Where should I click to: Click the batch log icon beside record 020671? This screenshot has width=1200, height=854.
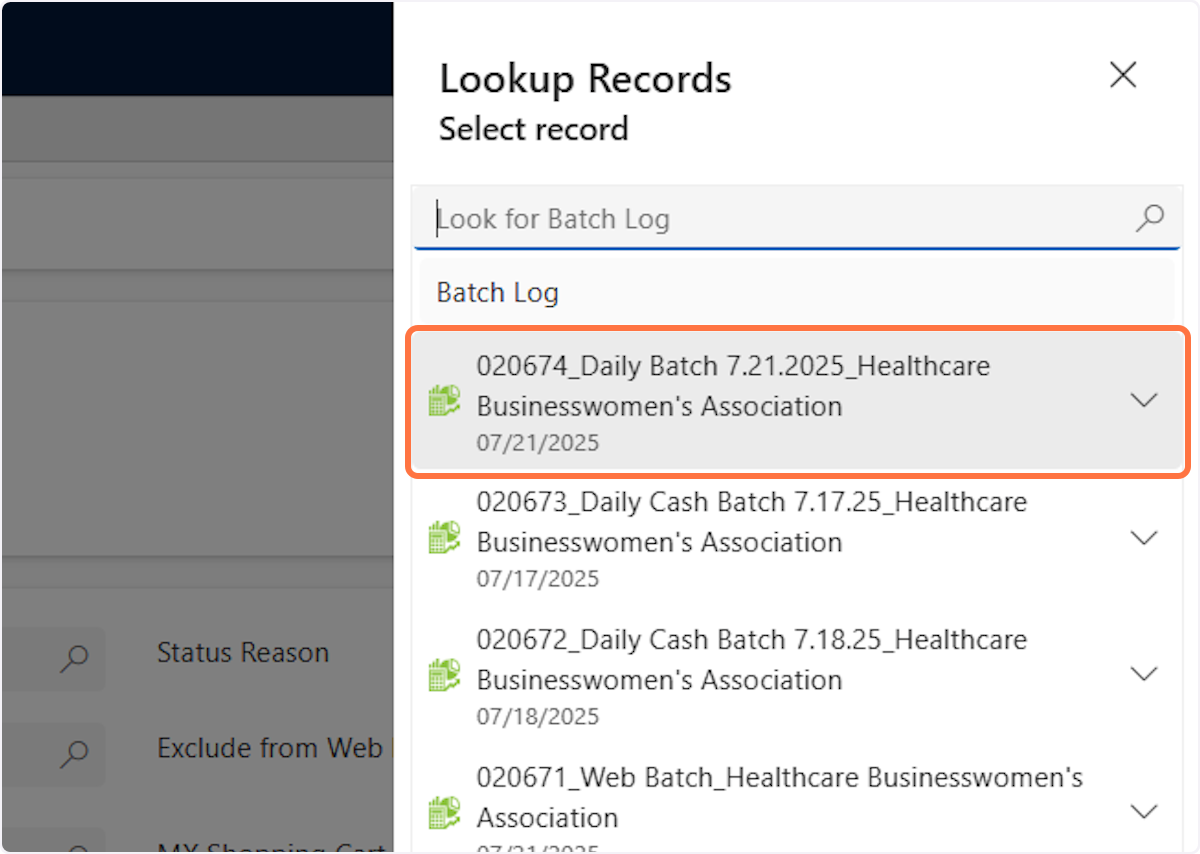[444, 811]
